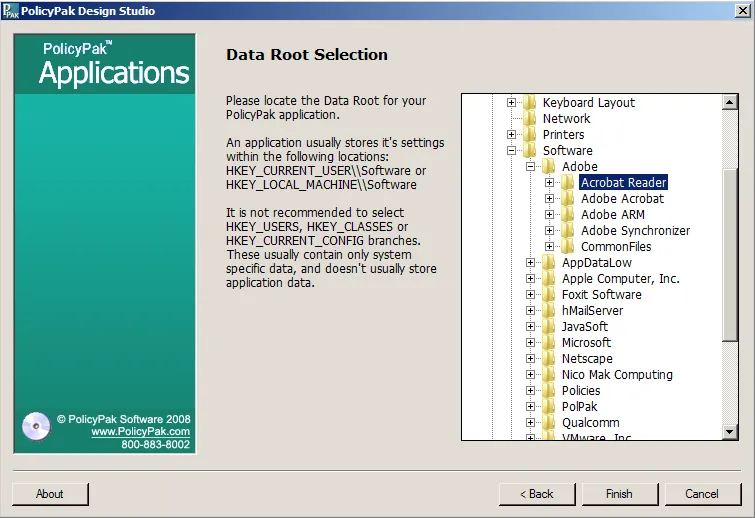755x518 pixels.
Task: Expand the Adobe Synchronizer node
Action: (x=549, y=231)
